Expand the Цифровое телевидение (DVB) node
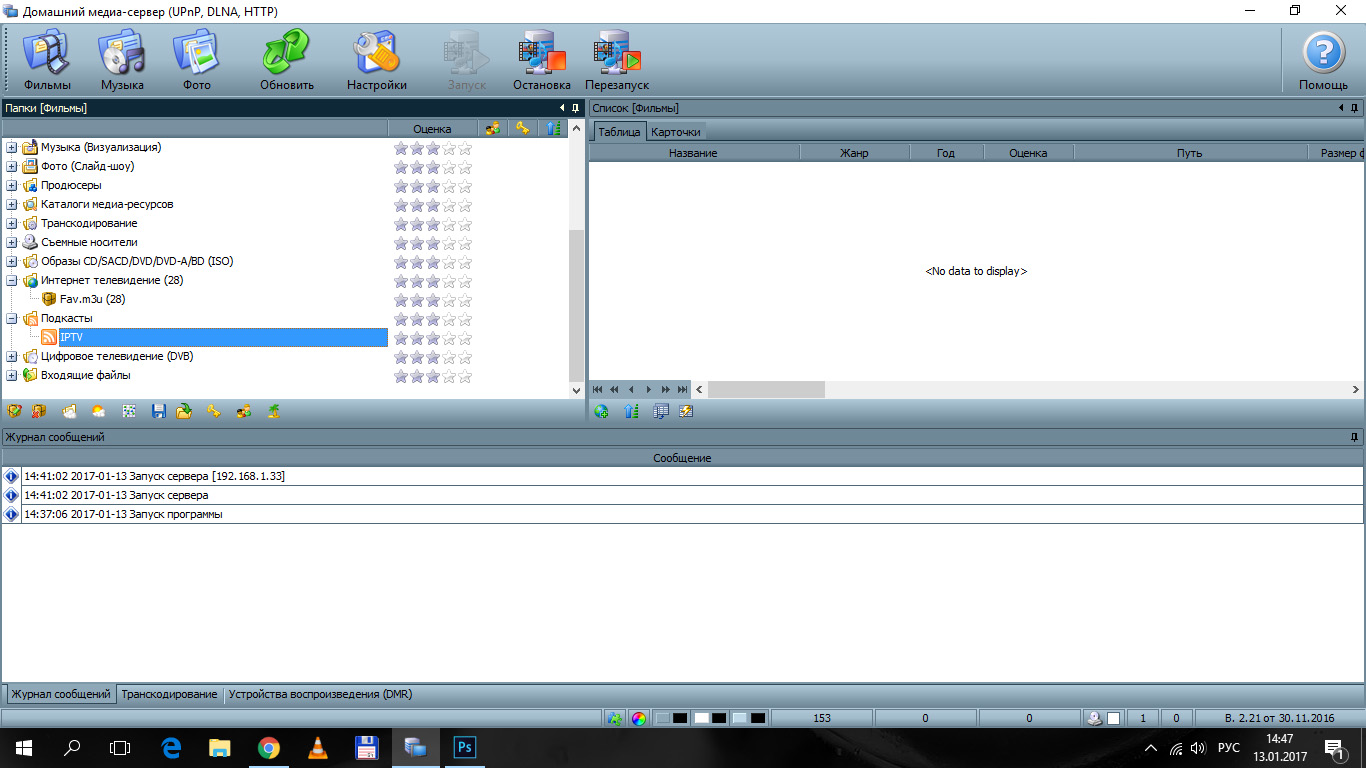The image size is (1366, 768). 12,357
